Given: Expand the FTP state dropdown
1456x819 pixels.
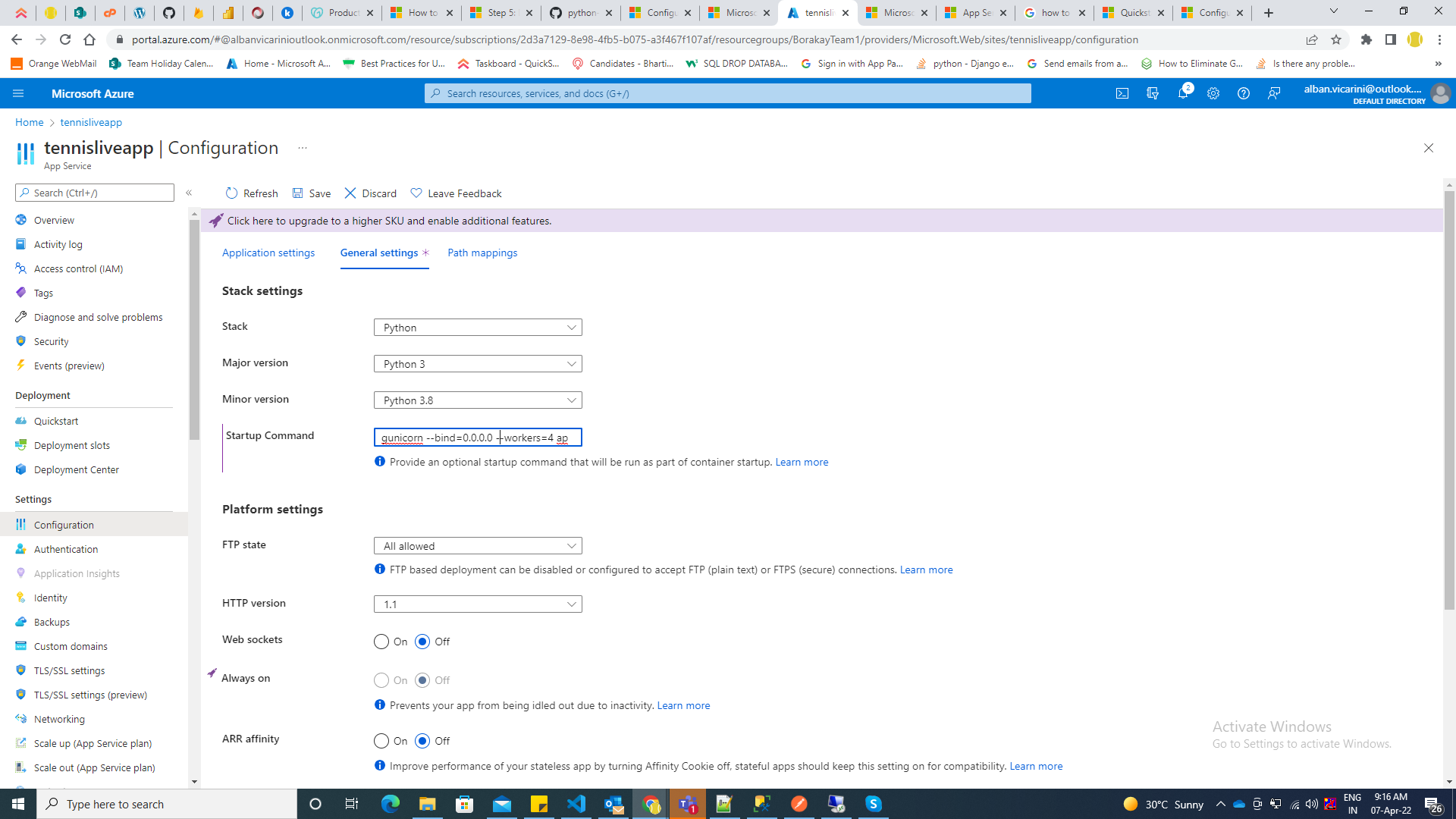Looking at the screenshot, I should pos(478,546).
